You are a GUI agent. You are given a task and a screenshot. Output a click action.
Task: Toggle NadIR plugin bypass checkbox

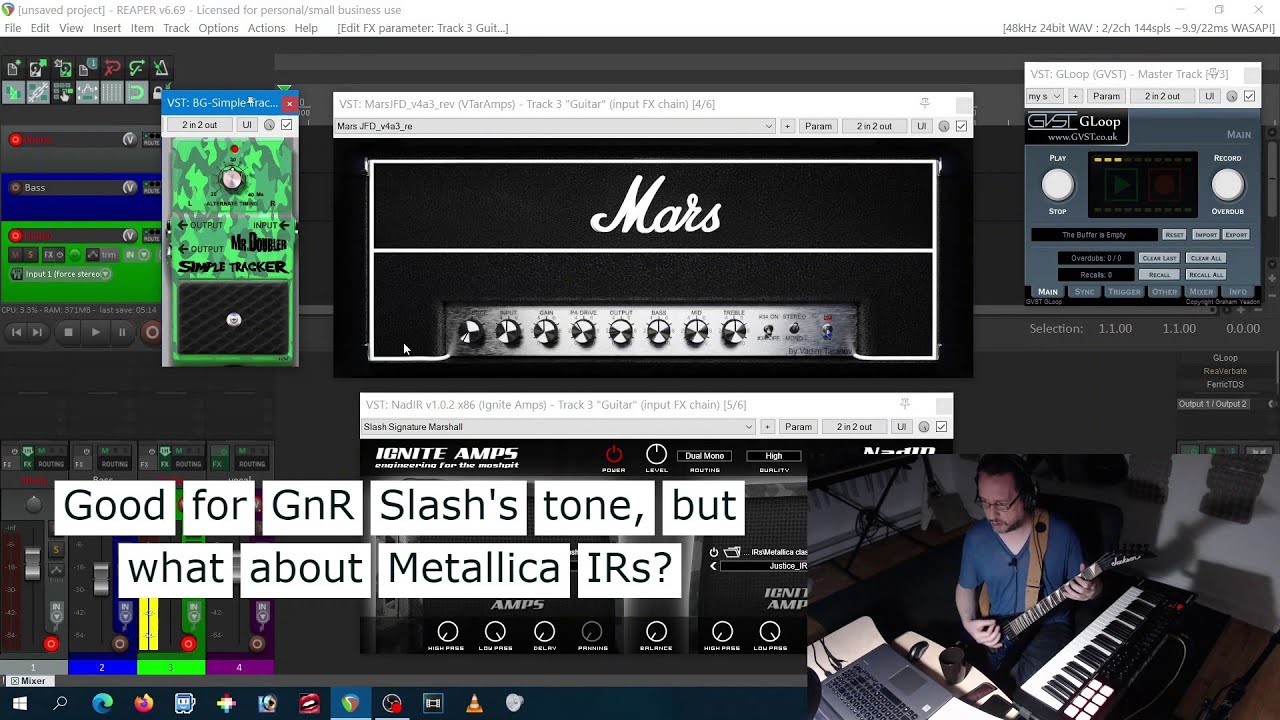(x=941, y=427)
